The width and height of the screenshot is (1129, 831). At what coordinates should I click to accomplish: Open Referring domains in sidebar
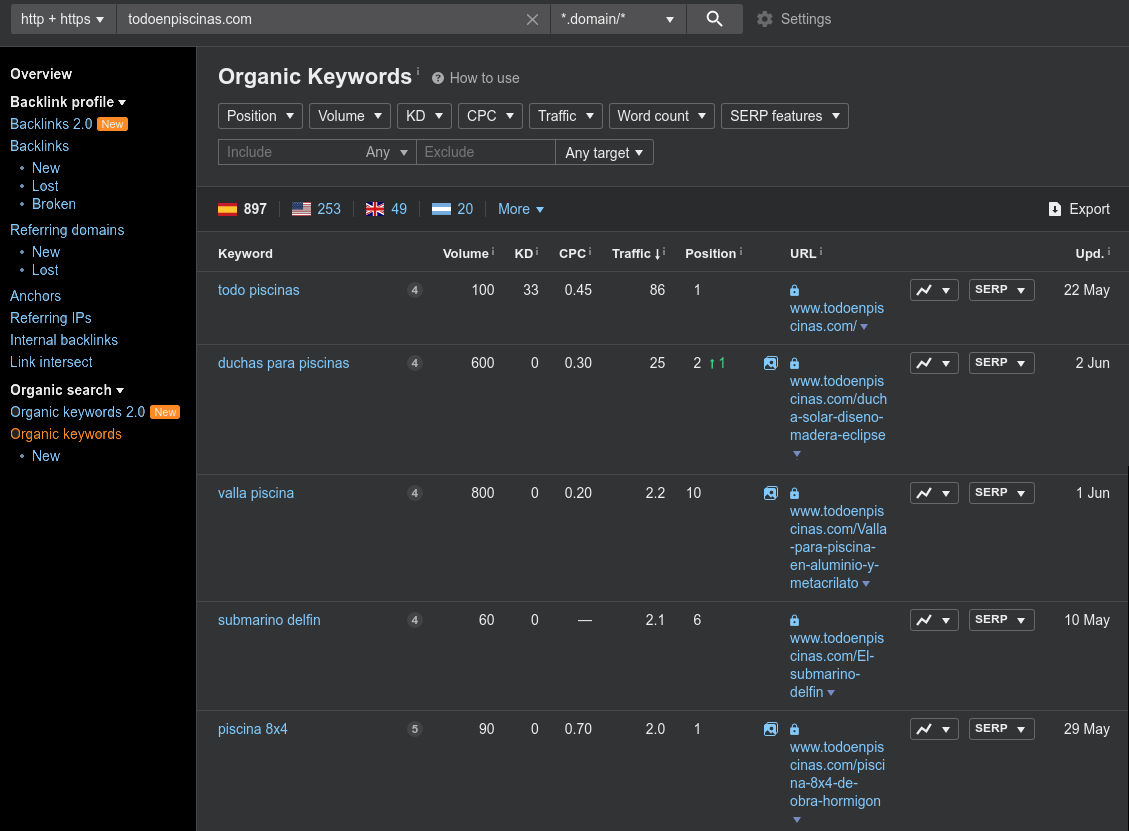(67, 230)
